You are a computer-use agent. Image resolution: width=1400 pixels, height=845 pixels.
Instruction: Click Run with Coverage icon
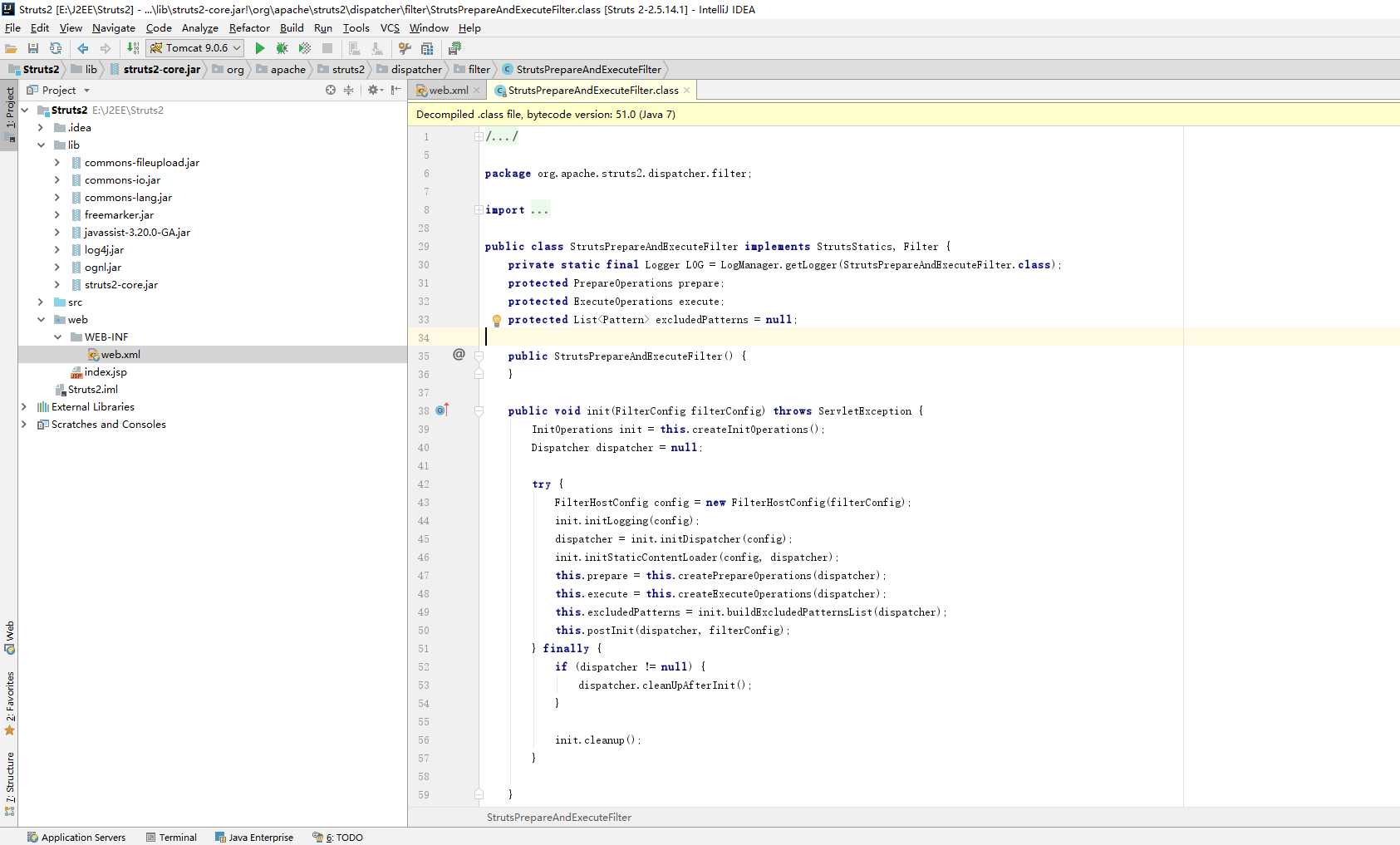pyautogui.click(x=305, y=48)
